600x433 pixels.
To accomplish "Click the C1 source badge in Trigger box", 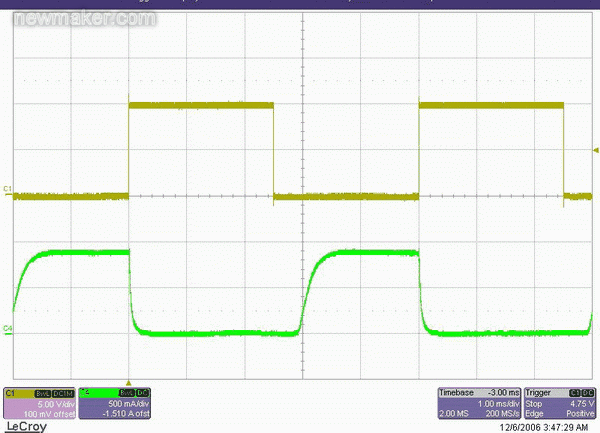I will click(571, 393).
